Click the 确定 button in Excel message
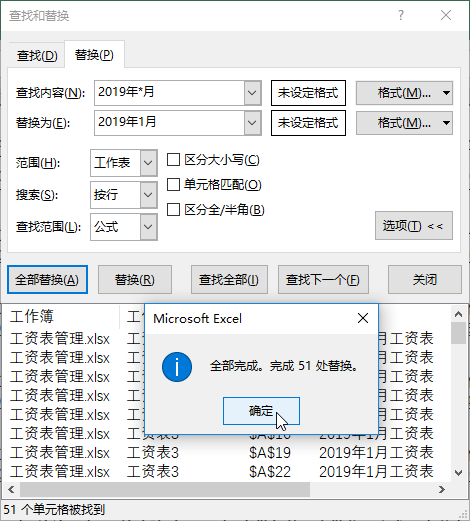Viewport: 470px width, 521px height. click(x=261, y=411)
